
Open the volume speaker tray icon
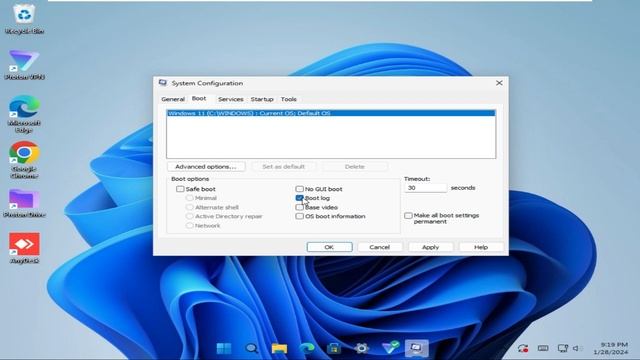click(x=576, y=348)
